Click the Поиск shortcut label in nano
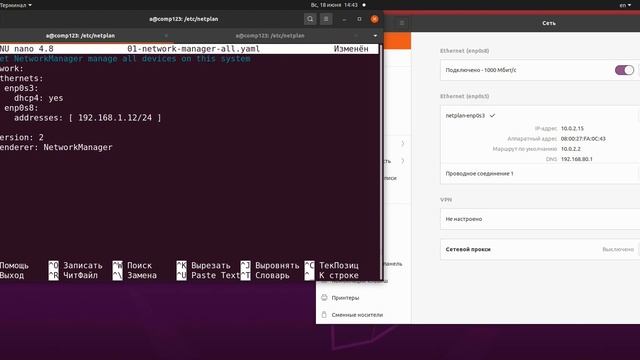Screen dimensions: 640x360 pos(139,266)
